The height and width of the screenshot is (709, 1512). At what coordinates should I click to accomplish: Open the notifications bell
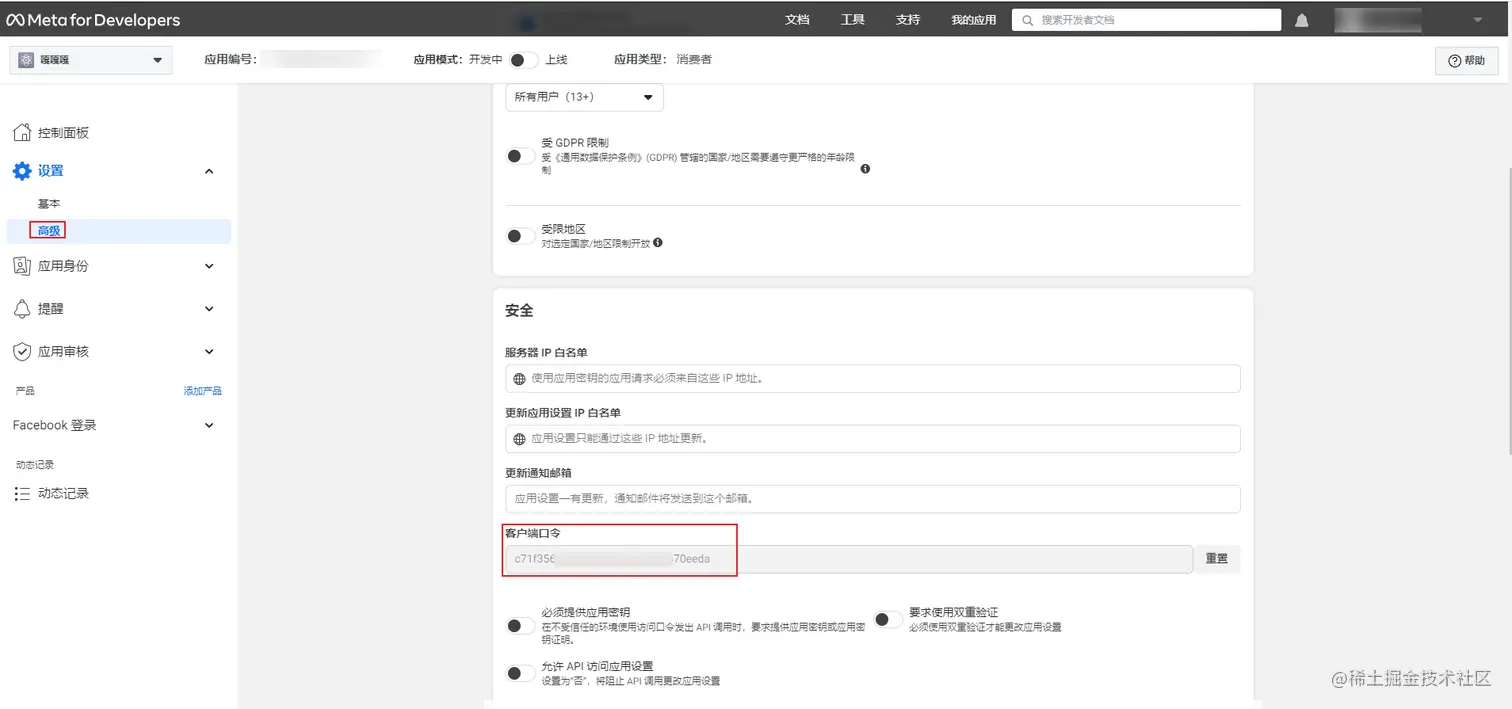(1301, 20)
